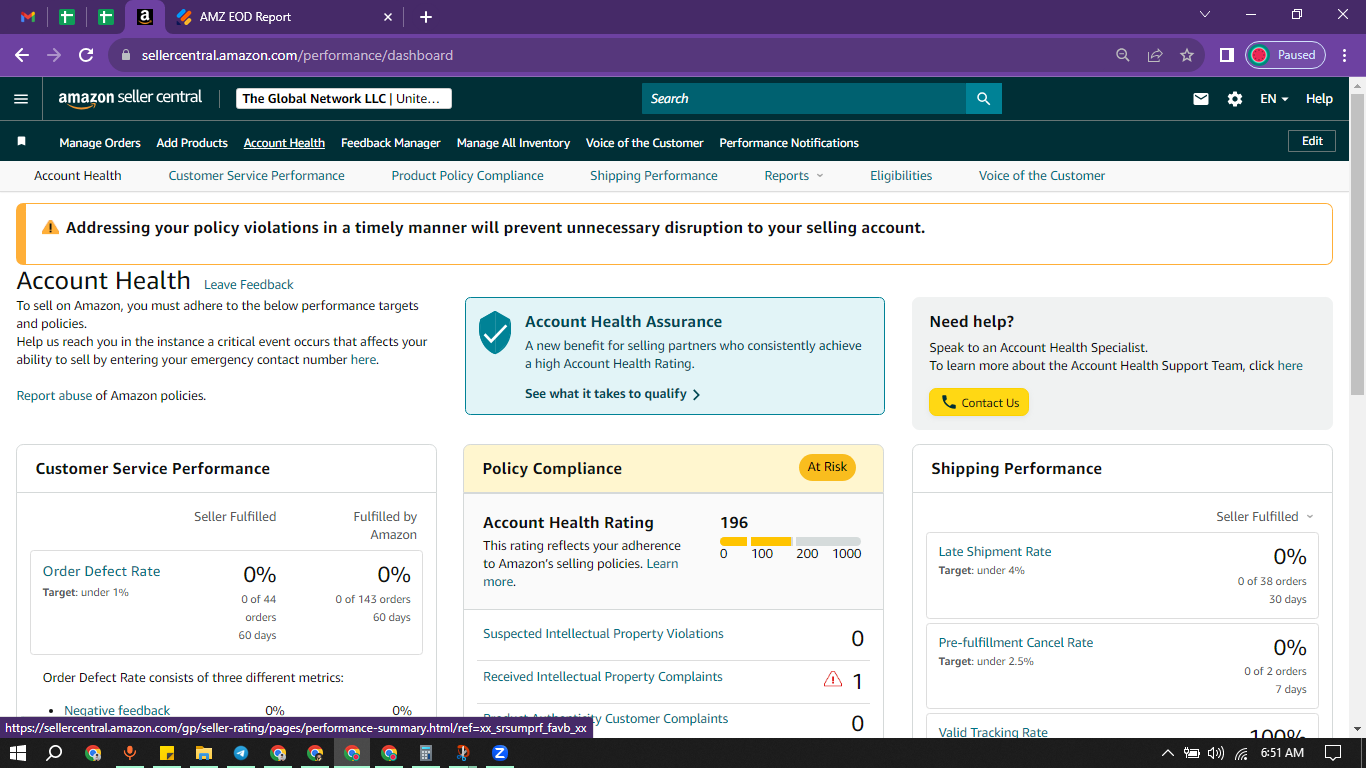Open the Windows Start menu
The image size is (1366, 768).
(x=17, y=753)
